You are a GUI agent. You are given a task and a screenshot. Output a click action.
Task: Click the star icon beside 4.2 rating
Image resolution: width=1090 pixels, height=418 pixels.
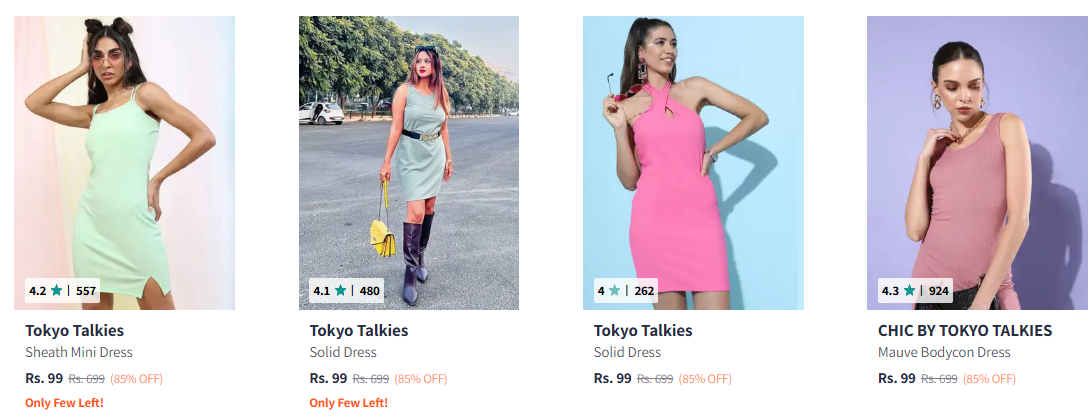click(56, 291)
